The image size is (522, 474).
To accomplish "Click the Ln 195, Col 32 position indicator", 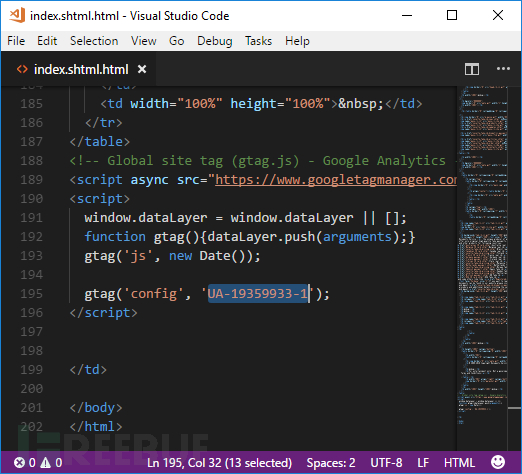I will click(x=219, y=463).
